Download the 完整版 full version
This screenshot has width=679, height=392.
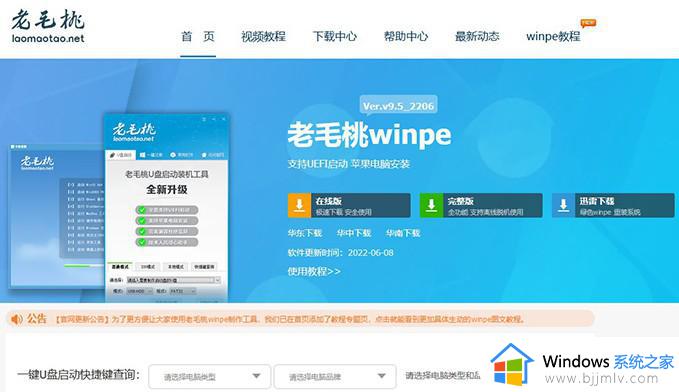pyautogui.click(x=481, y=205)
